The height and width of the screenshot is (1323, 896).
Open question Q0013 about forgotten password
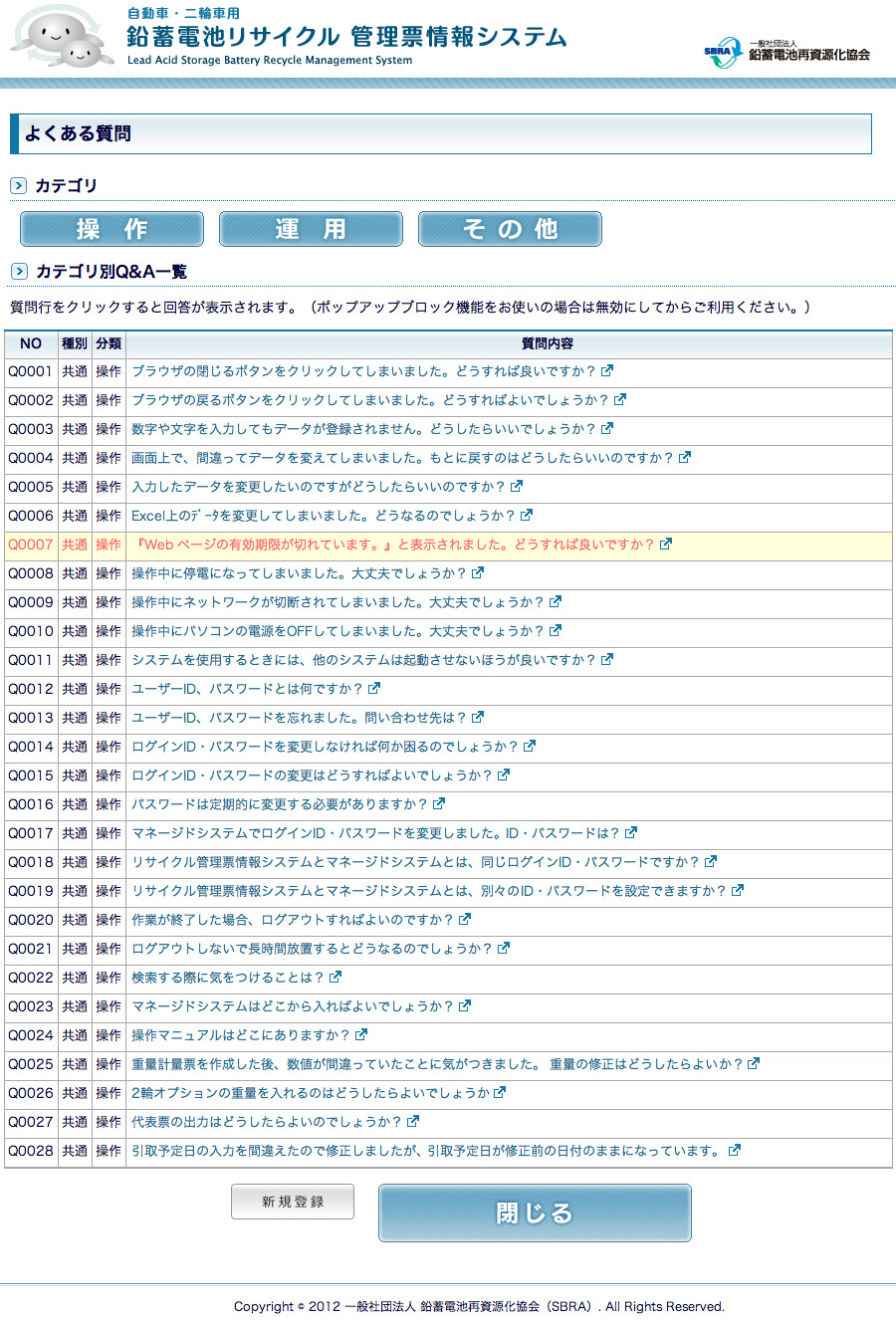299,718
